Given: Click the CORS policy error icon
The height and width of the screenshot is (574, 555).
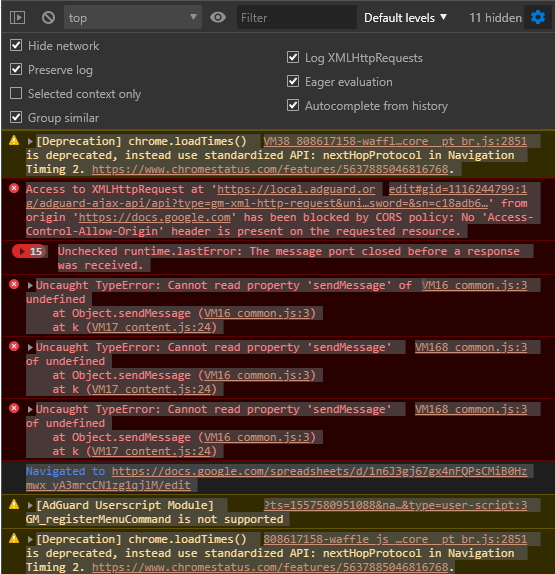Looking at the screenshot, I should click(x=14, y=188).
